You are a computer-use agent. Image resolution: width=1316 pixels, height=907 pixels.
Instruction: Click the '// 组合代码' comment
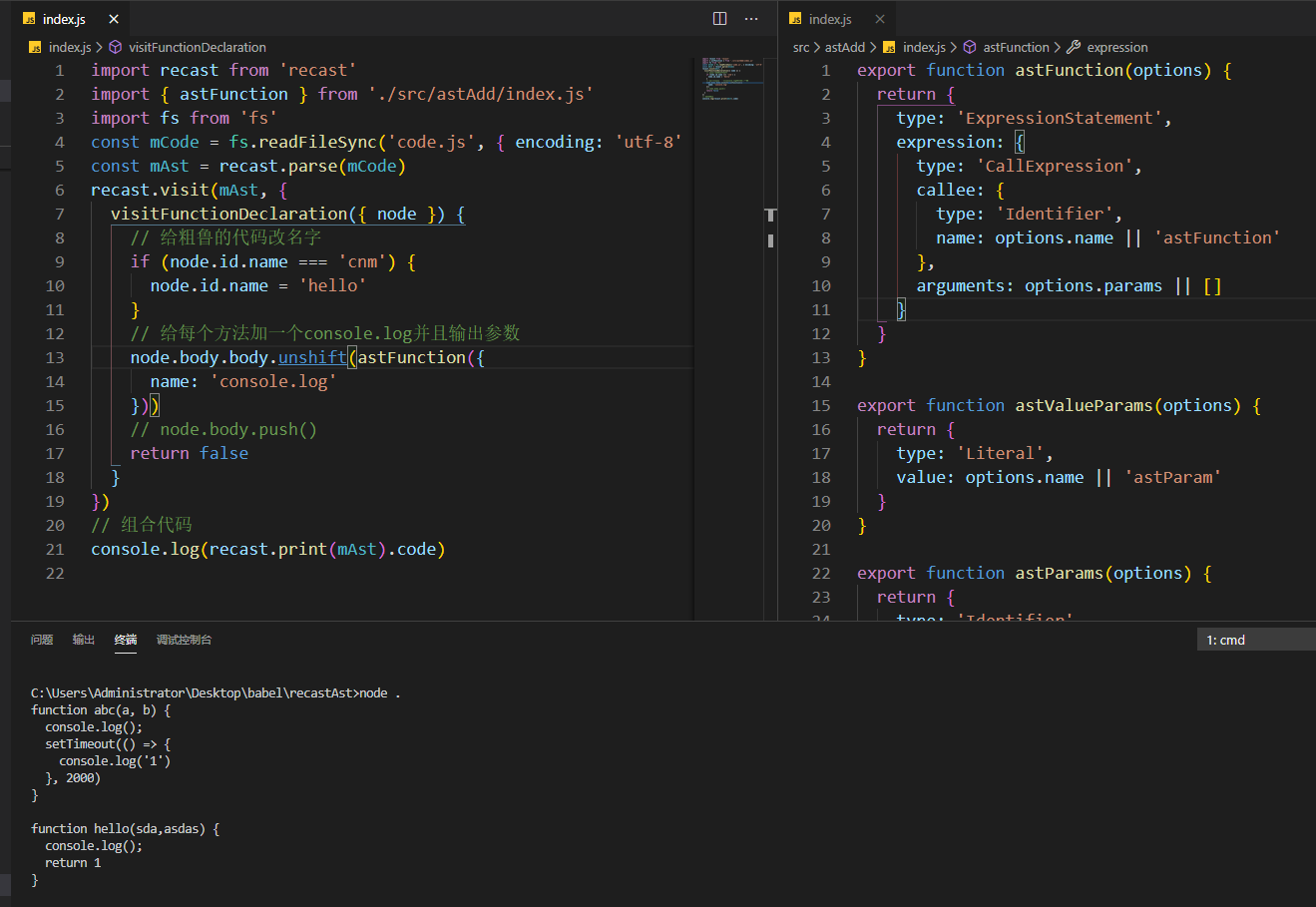tap(141, 525)
